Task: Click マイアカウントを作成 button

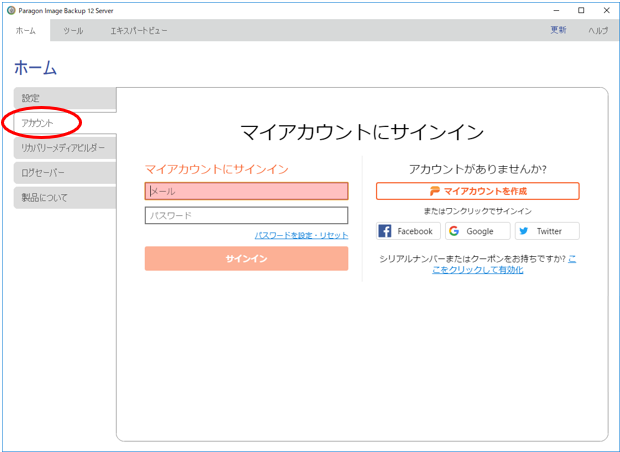Action: (478, 191)
